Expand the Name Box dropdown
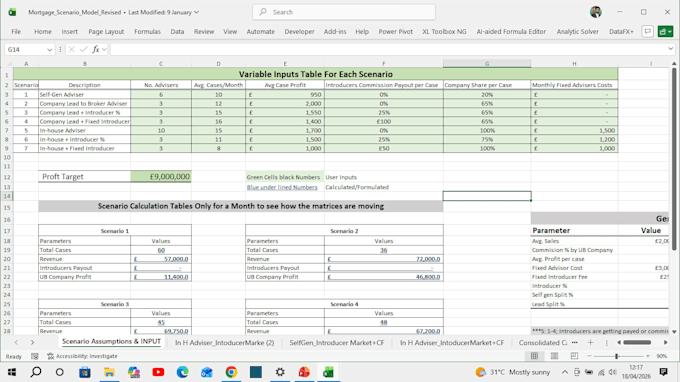This screenshot has width=680, height=382. click(49, 49)
